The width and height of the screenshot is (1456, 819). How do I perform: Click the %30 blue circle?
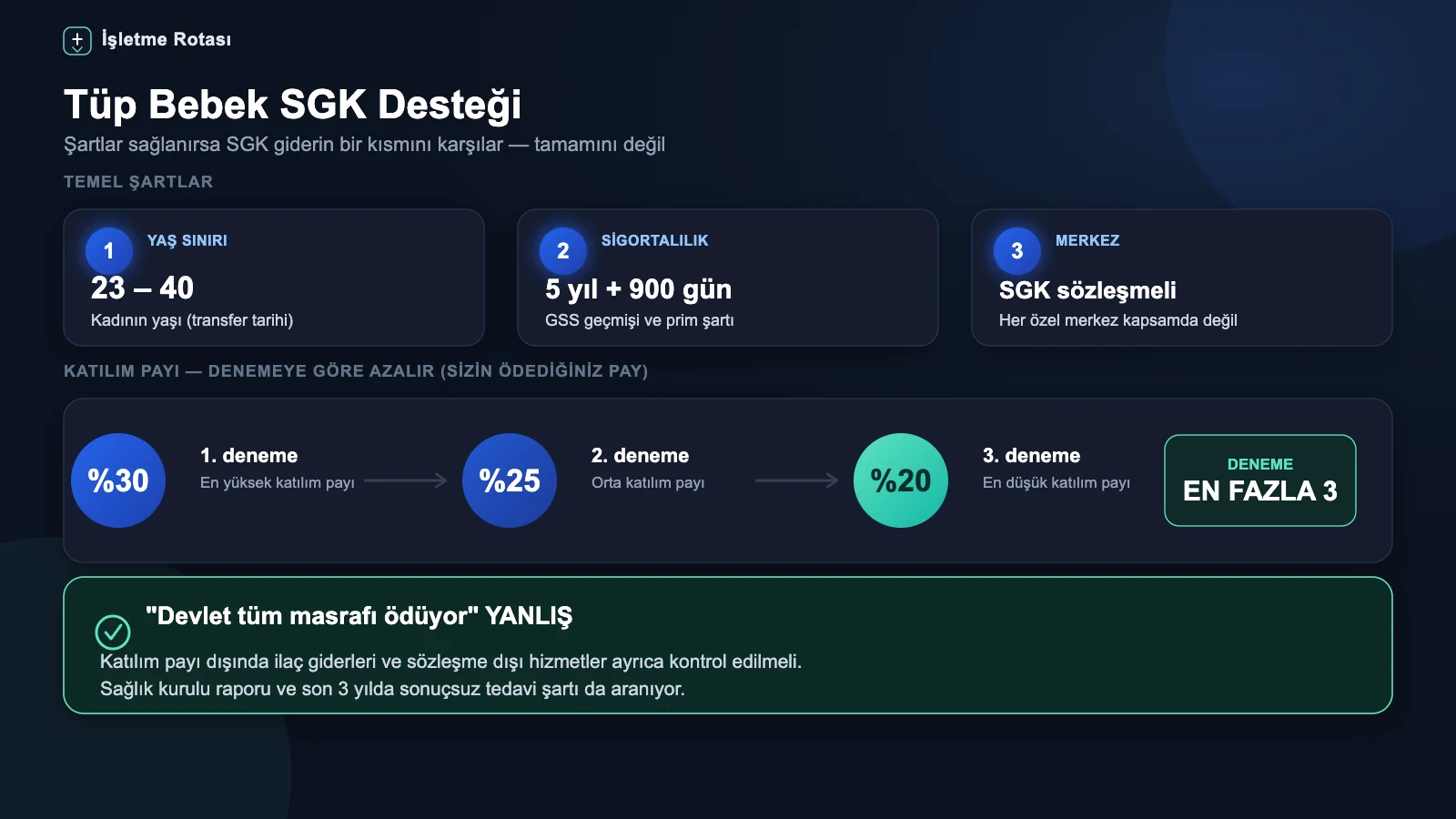(118, 480)
